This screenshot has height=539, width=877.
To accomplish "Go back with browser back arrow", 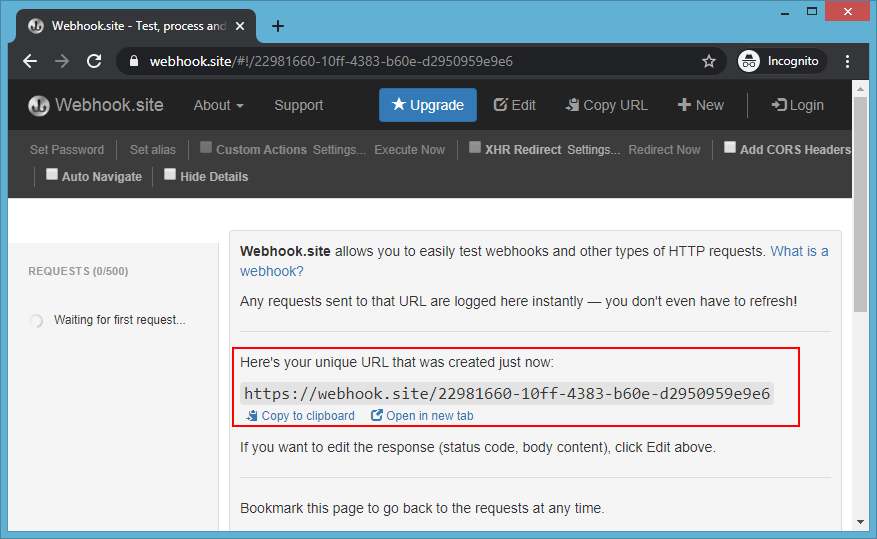I will pos(30,61).
